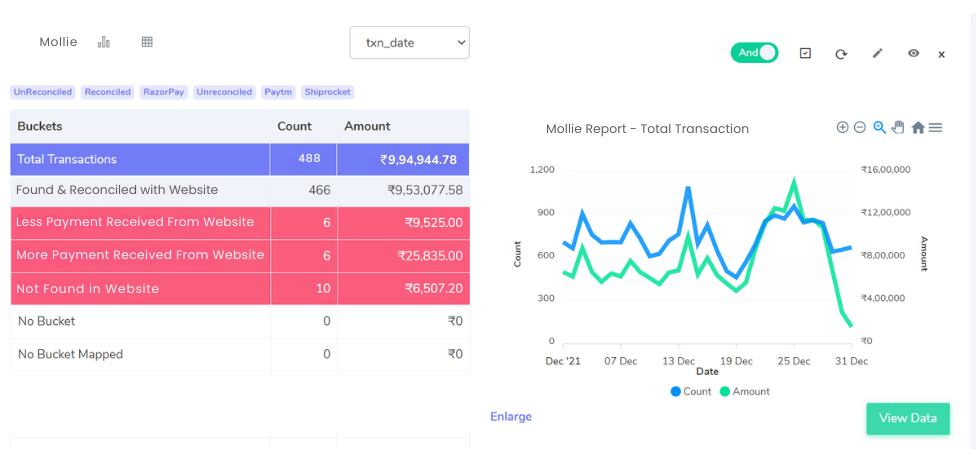This screenshot has width=976, height=464.
Task: Click the amount ₹6,507.20
Action: [434, 288]
